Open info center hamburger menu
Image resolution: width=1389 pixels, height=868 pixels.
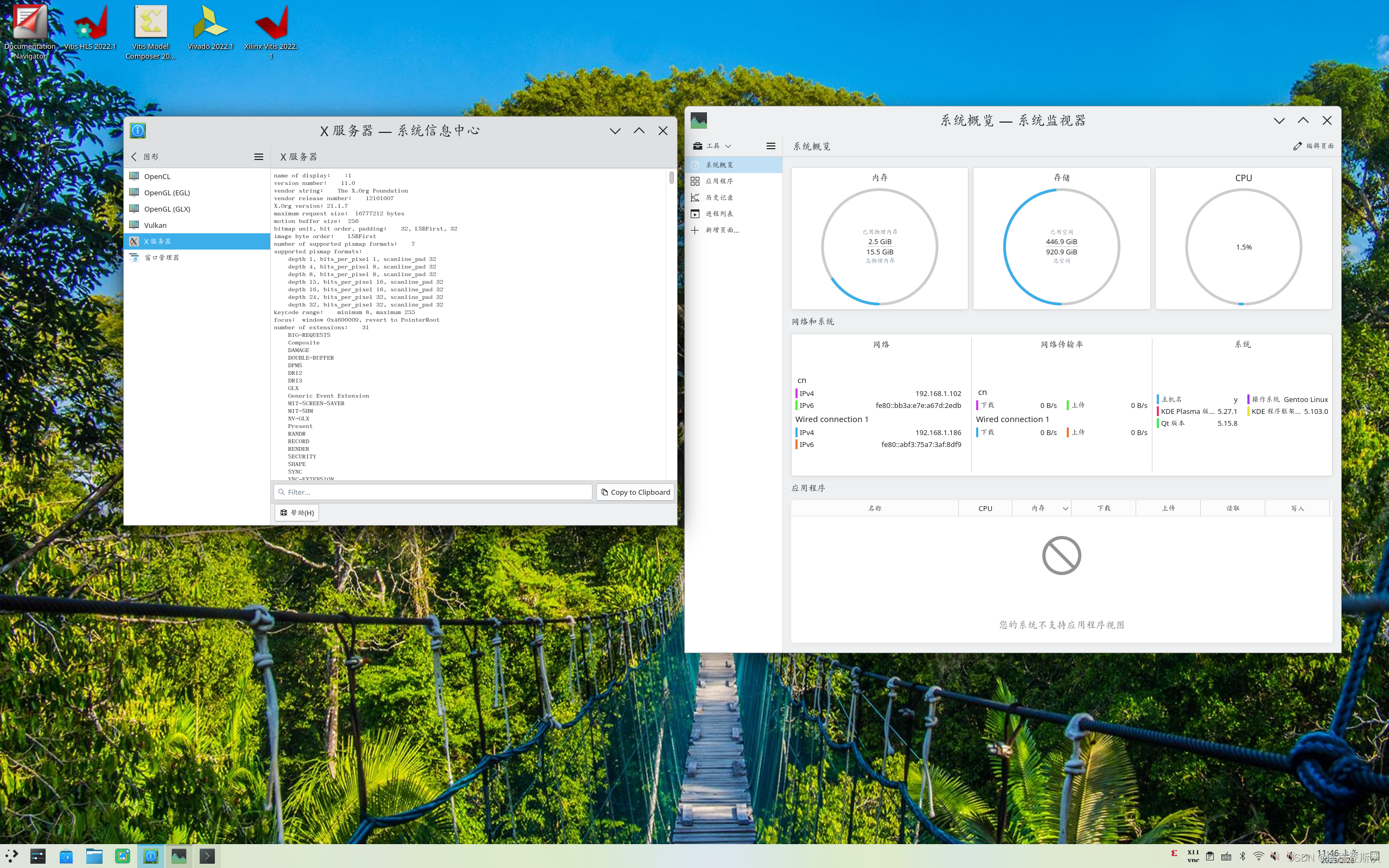tap(259, 157)
